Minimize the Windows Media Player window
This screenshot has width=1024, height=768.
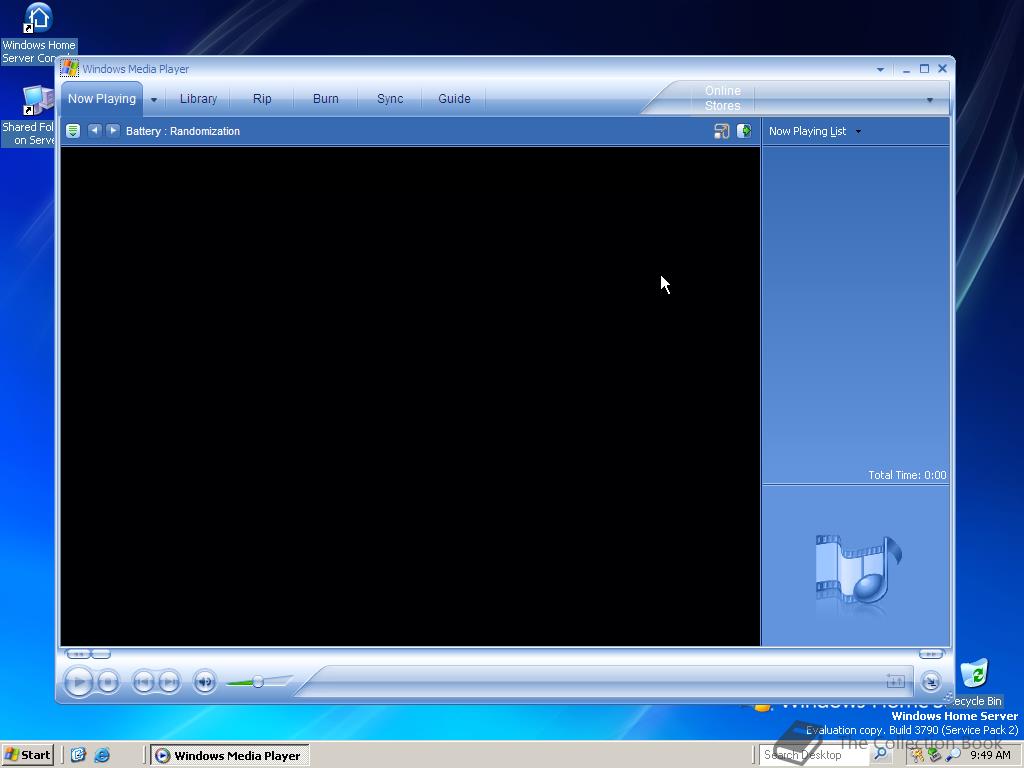coord(906,69)
